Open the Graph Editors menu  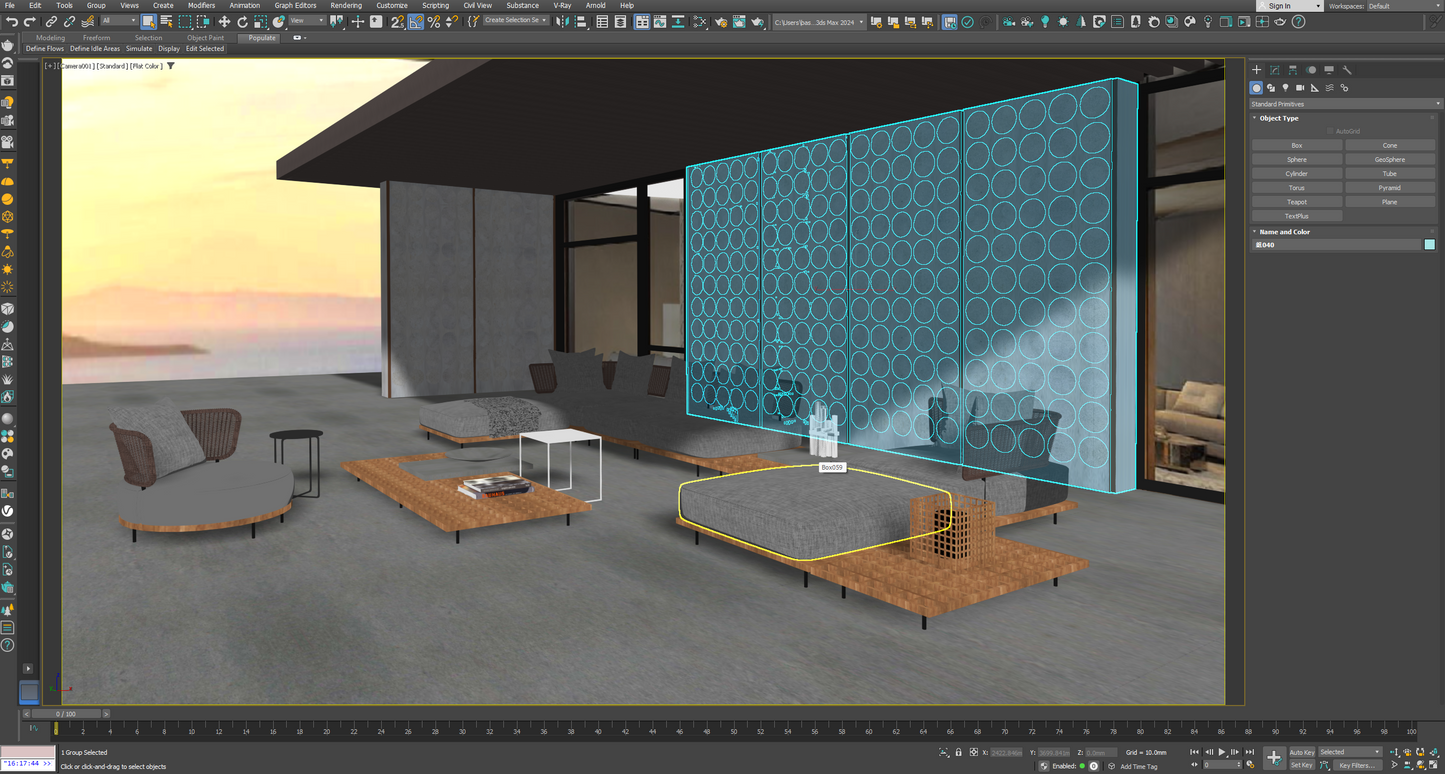point(295,5)
